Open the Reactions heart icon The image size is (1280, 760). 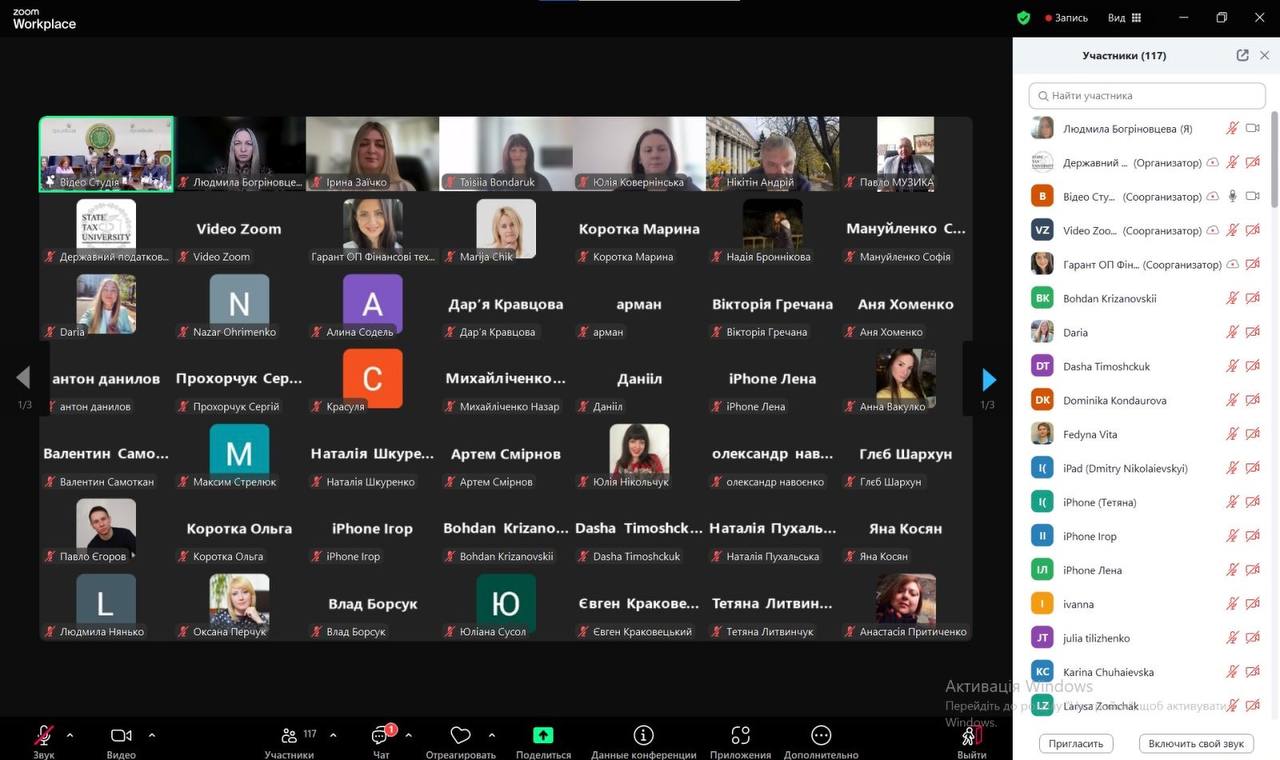point(460,735)
